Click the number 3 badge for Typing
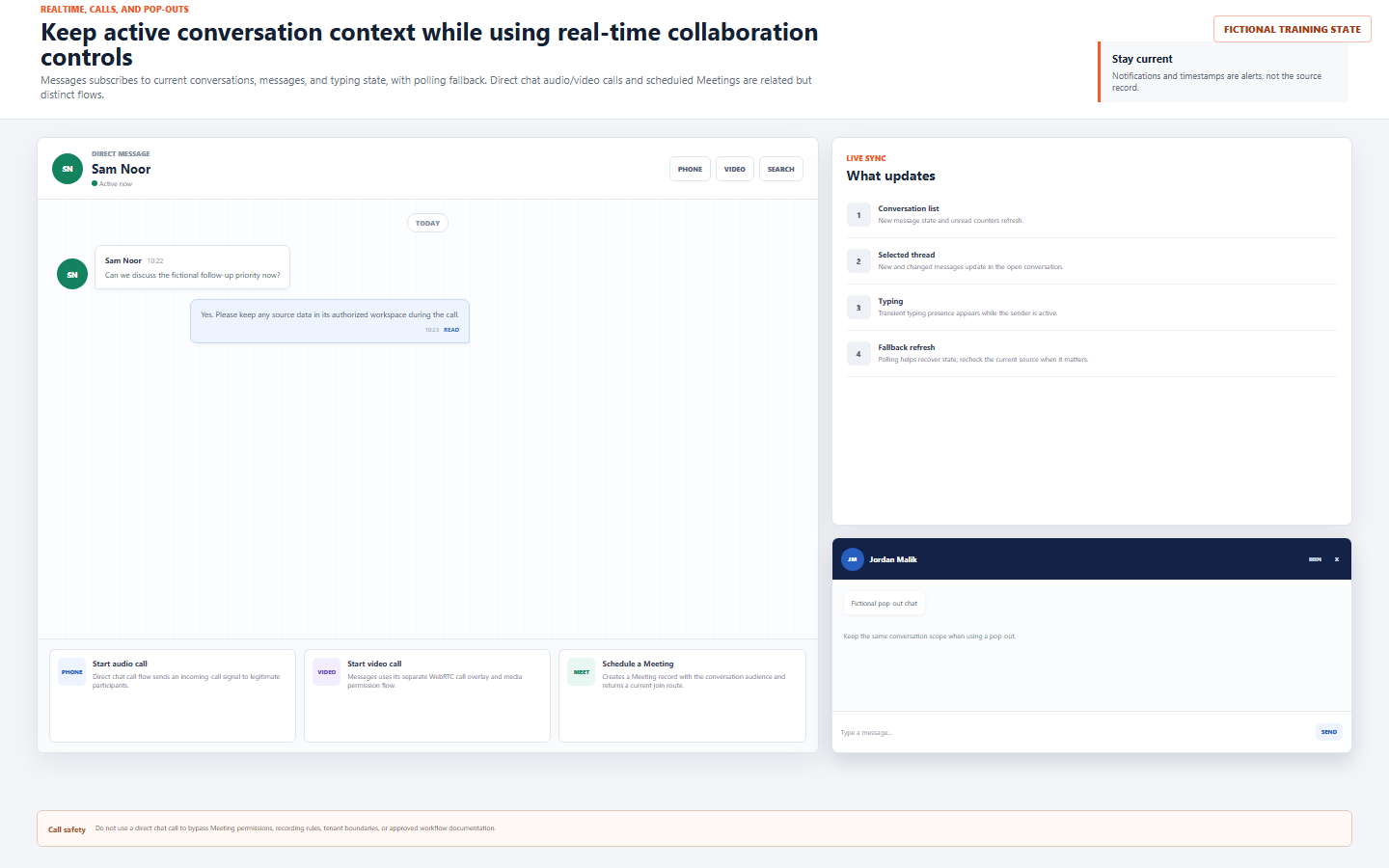1389x868 pixels. click(858, 308)
